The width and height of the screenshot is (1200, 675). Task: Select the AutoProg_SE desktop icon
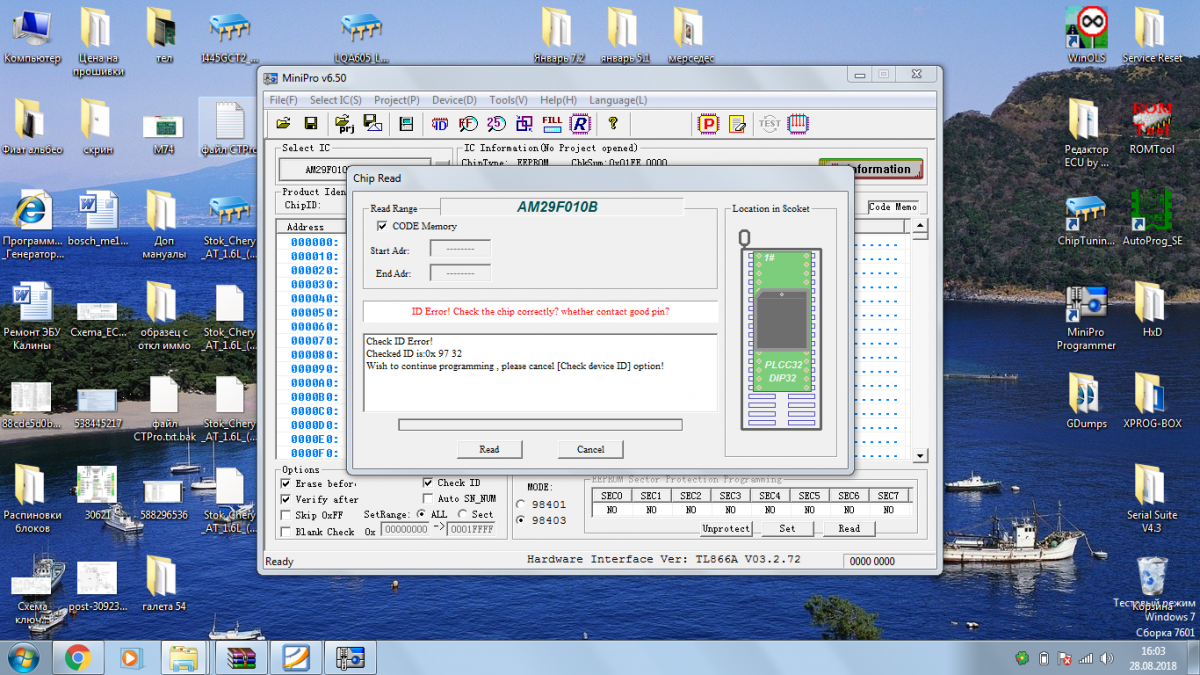[1152, 218]
